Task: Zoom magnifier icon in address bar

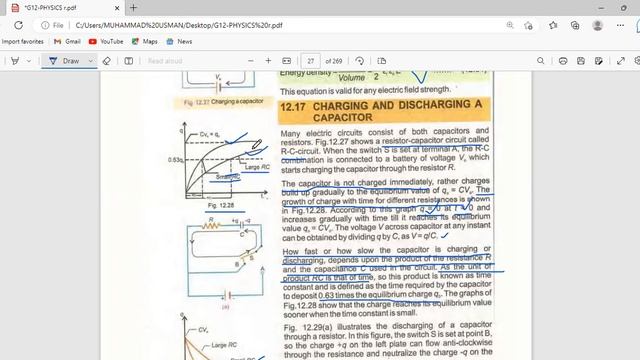Action: pos(510,25)
